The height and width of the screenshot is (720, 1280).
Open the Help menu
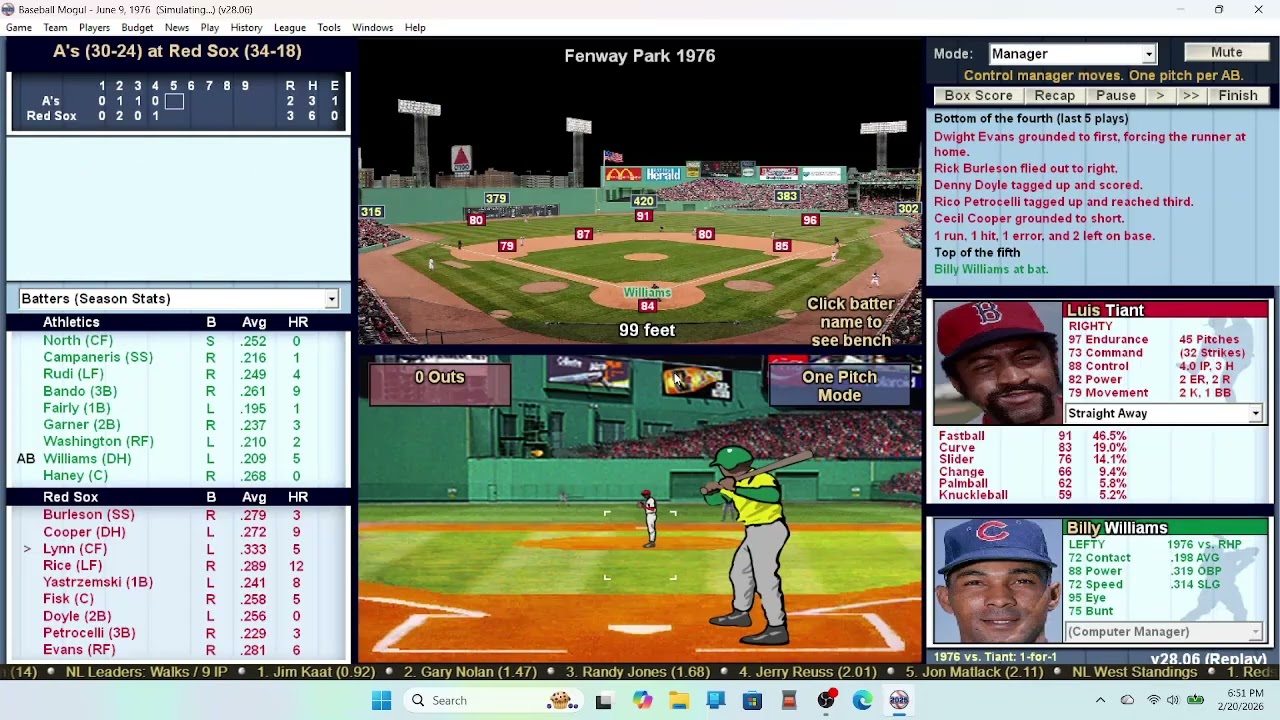415,28
